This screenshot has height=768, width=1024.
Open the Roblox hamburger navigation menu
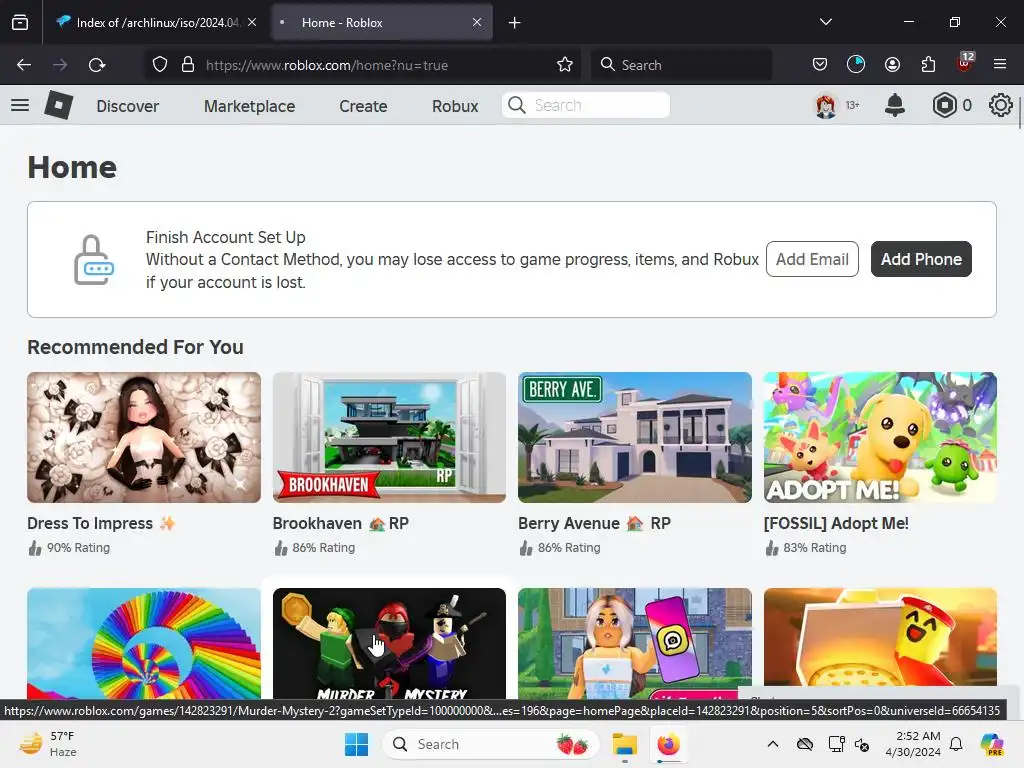coord(20,105)
